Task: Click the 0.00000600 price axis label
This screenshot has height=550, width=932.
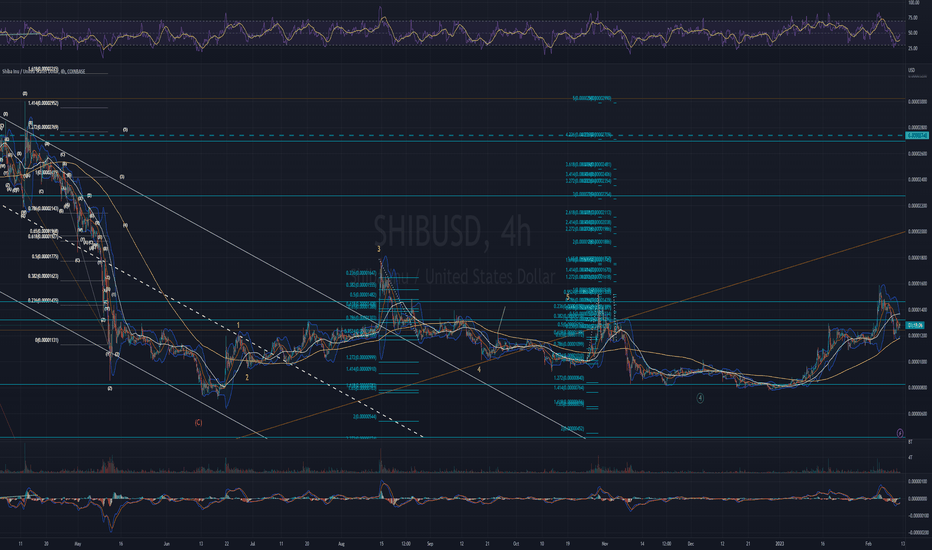Action: 917,414
